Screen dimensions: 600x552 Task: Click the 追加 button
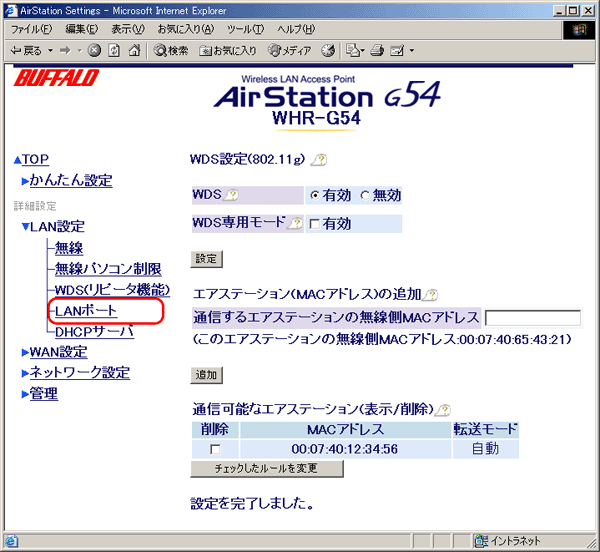click(207, 375)
